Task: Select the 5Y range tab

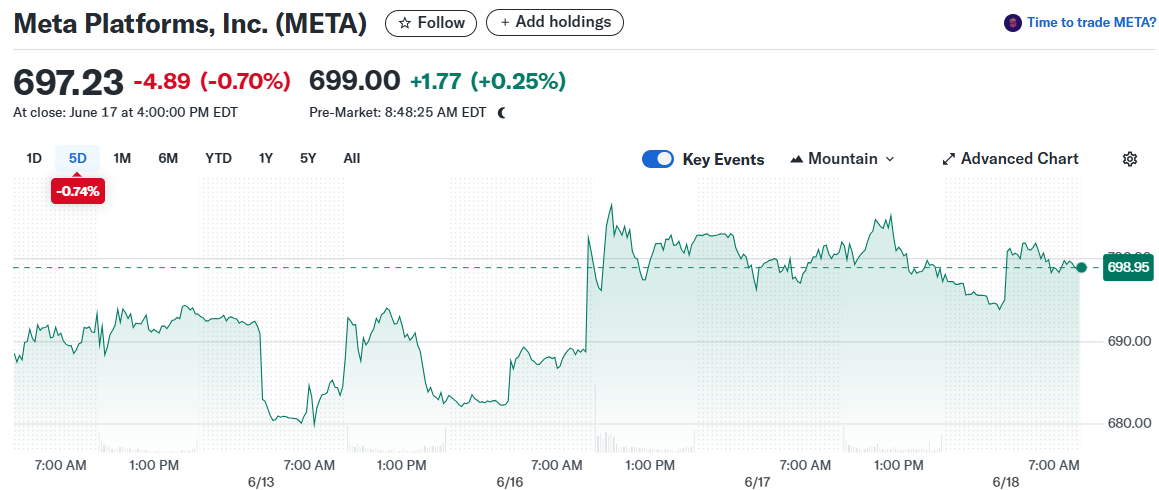Action: click(307, 158)
